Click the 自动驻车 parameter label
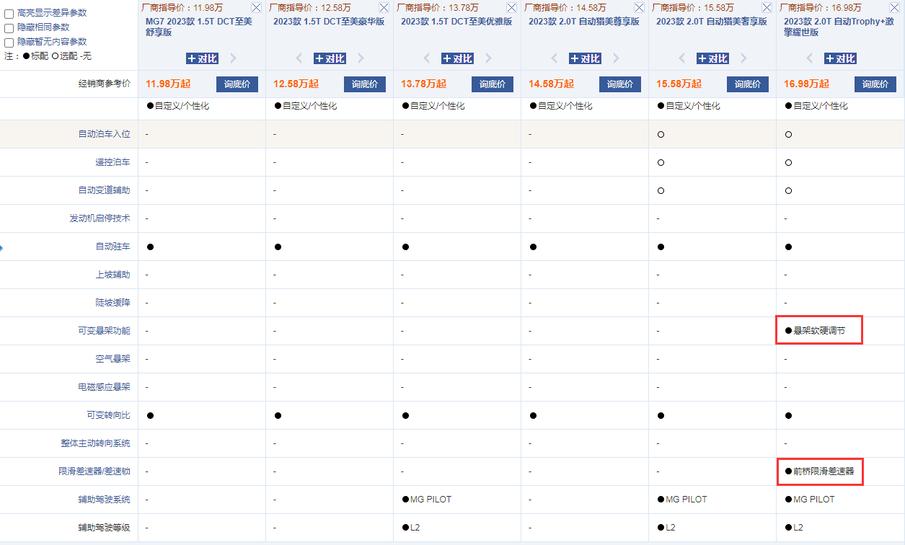The height and width of the screenshot is (545, 905). pos(113,247)
